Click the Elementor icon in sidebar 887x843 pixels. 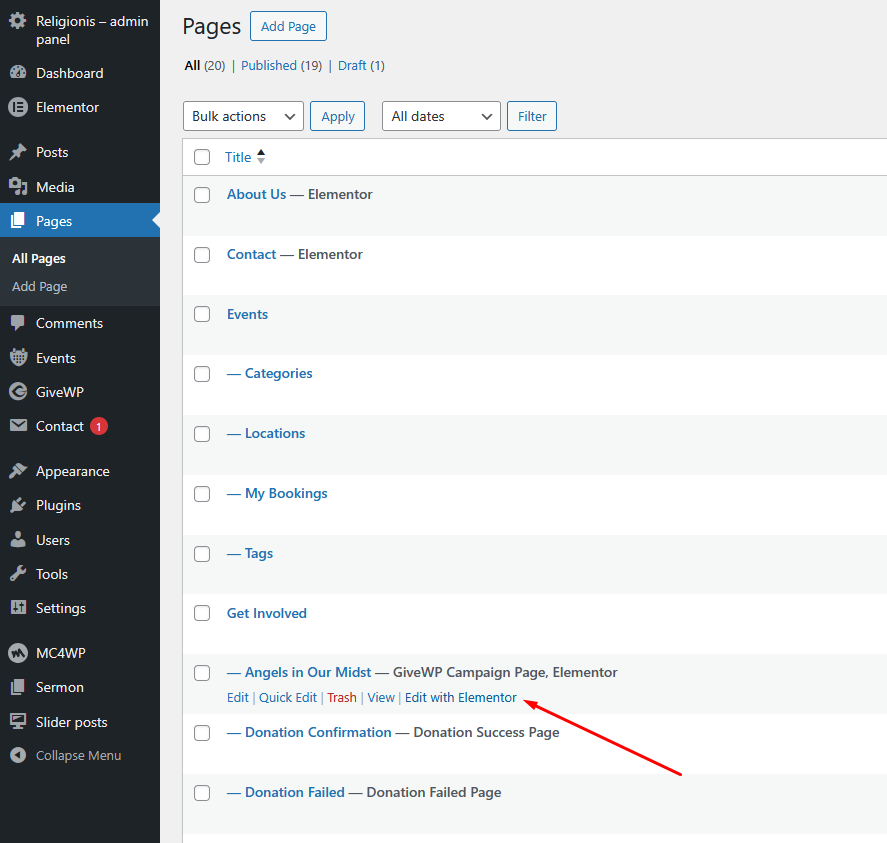point(18,107)
